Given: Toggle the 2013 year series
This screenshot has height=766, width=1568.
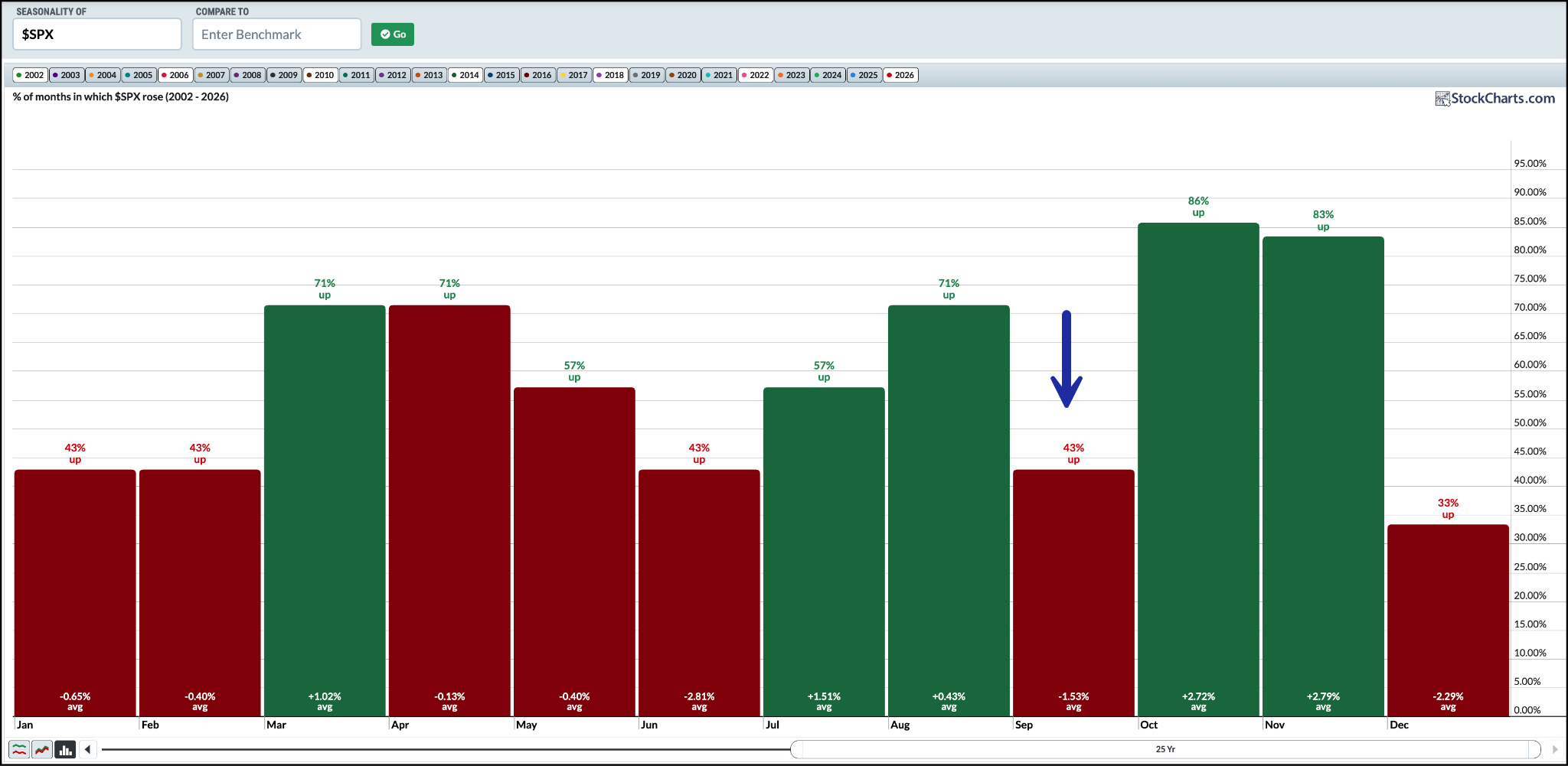Looking at the screenshot, I should click(430, 75).
